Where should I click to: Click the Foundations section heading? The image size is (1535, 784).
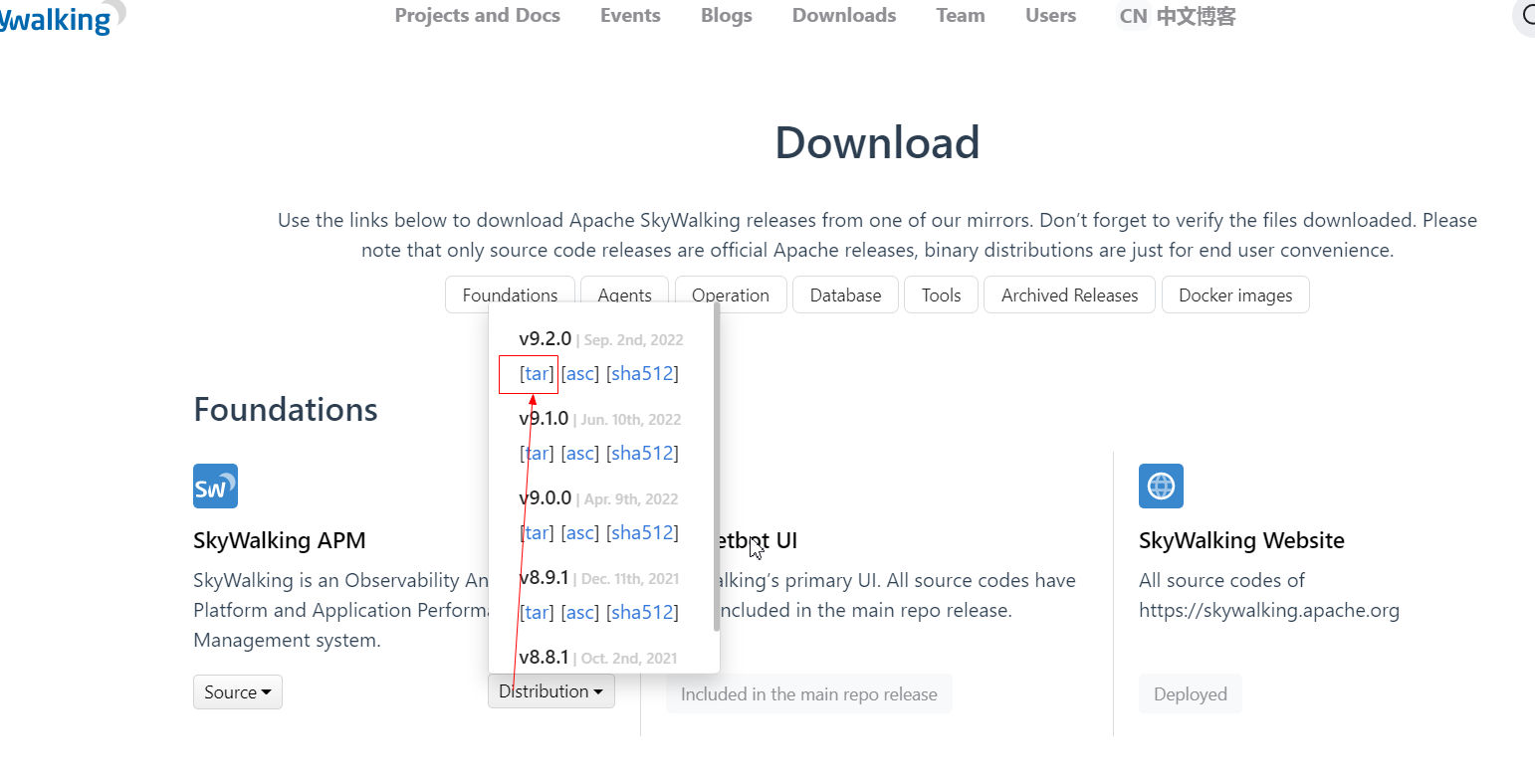[x=286, y=409]
